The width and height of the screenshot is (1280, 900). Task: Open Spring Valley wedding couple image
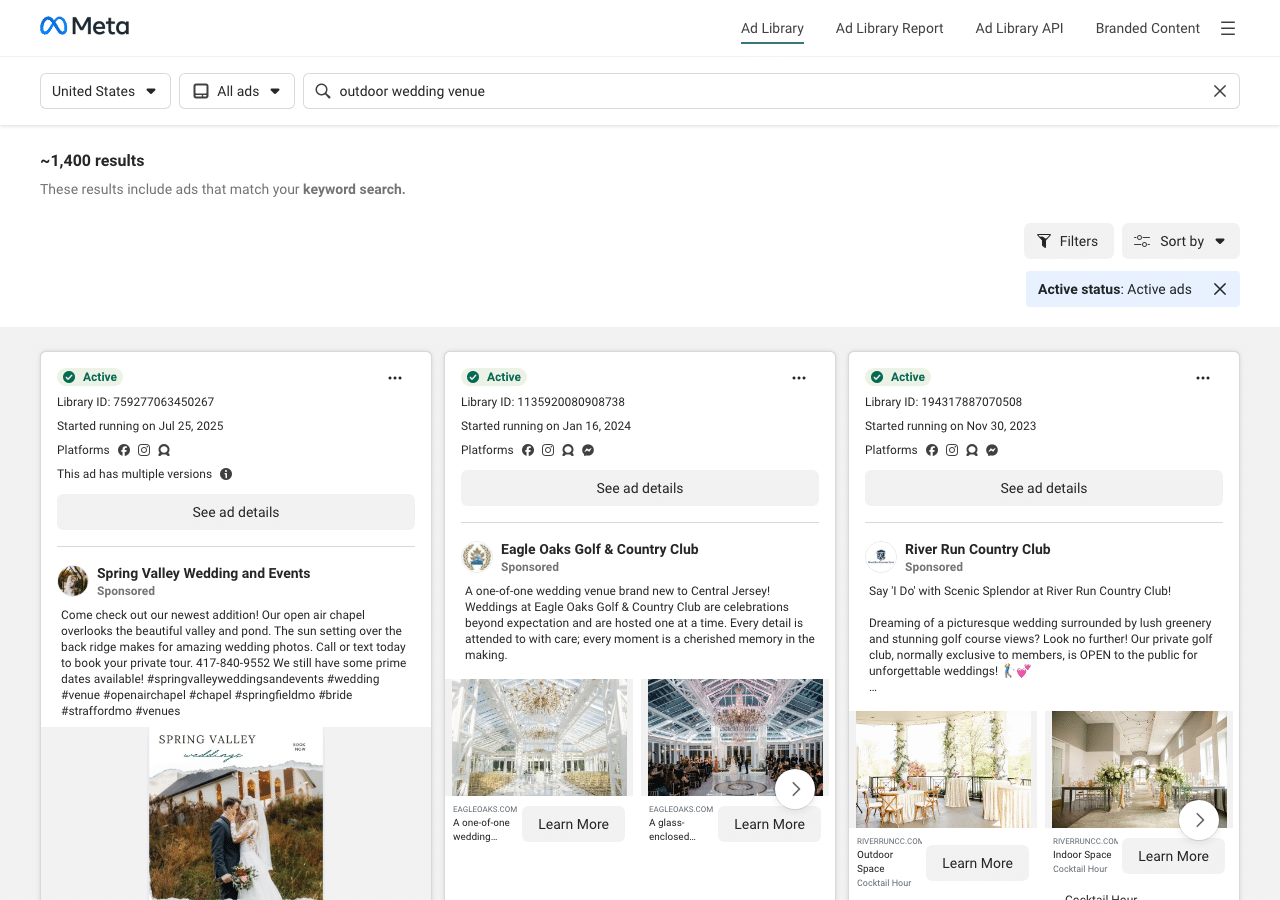click(236, 814)
